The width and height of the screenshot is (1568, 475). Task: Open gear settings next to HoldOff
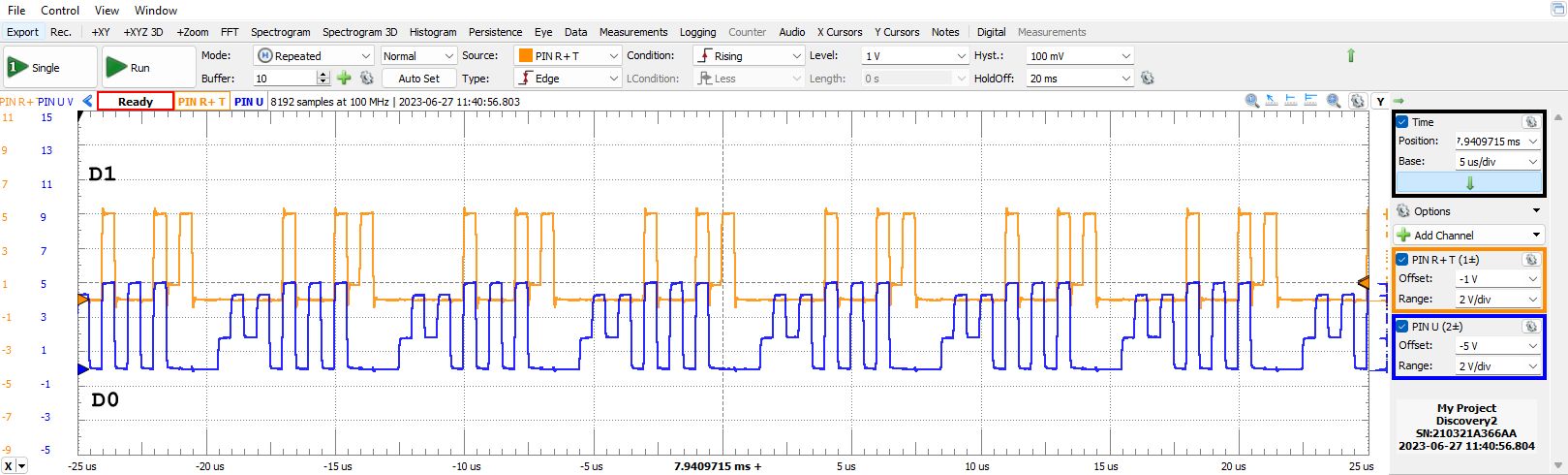pyautogui.click(x=1148, y=79)
